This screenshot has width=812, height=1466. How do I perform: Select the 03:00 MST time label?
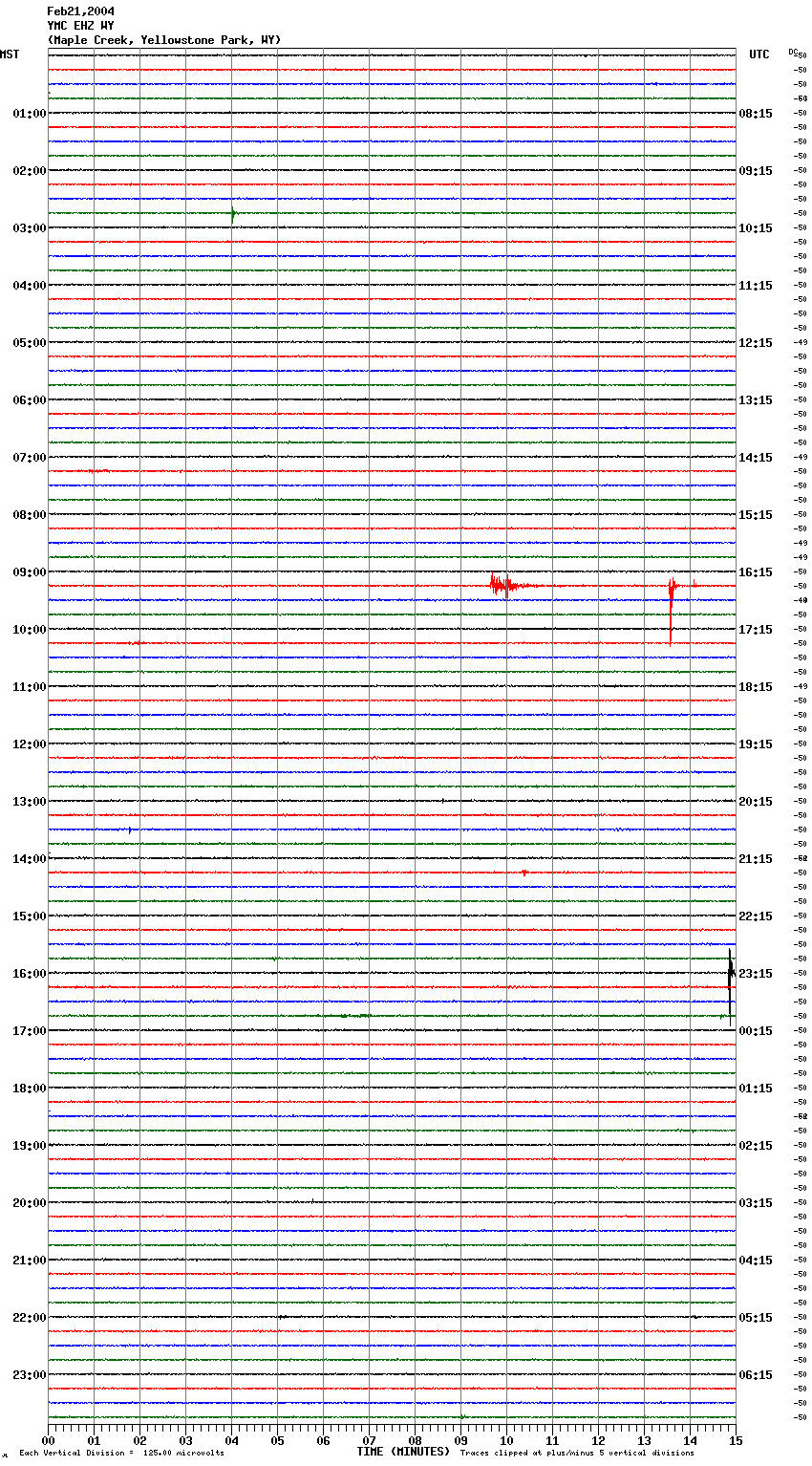click(29, 228)
